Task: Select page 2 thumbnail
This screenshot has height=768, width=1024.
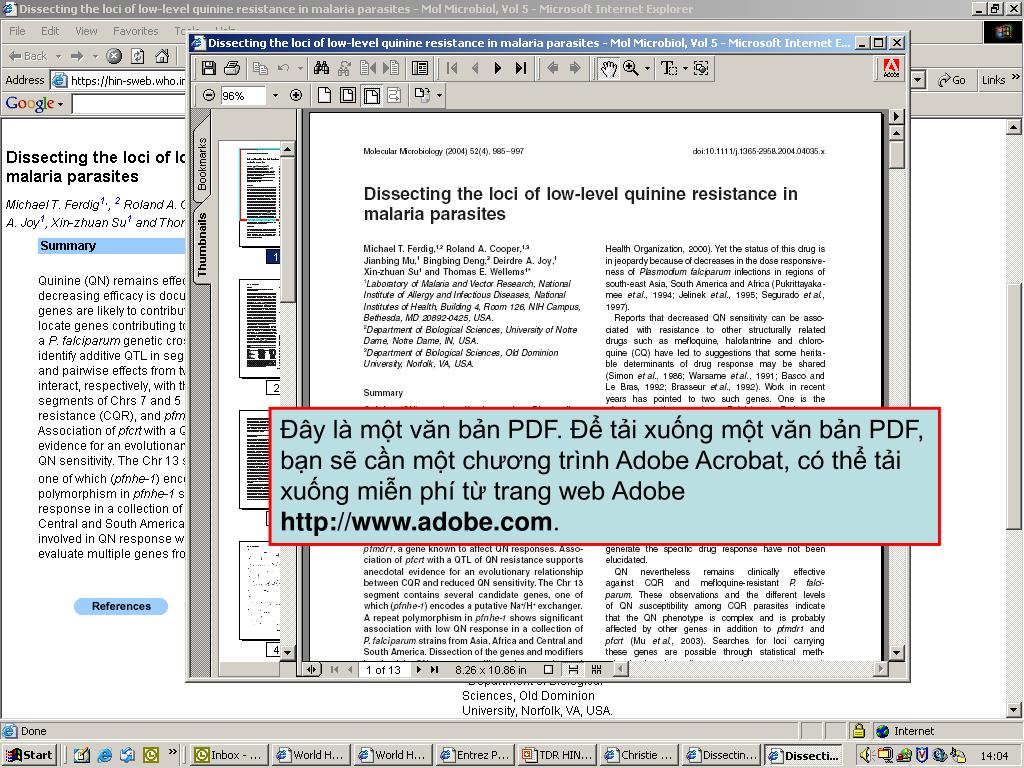Action: (260, 328)
